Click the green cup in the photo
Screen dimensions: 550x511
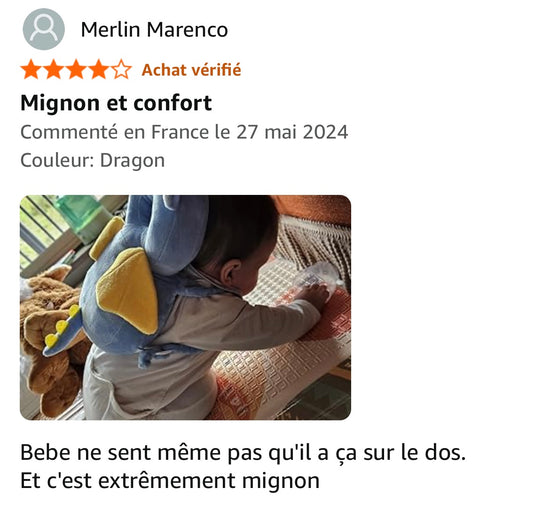coord(81,214)
